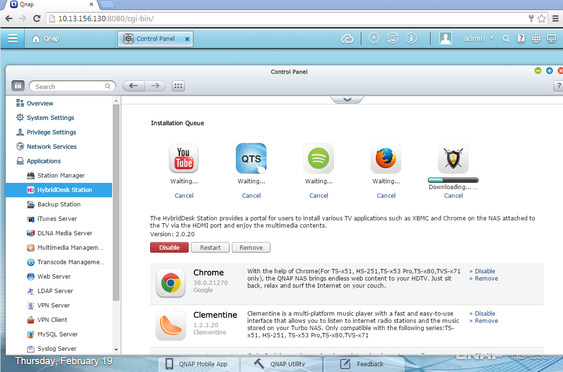Restart HybridDesk Station

[x=210, y=247]
